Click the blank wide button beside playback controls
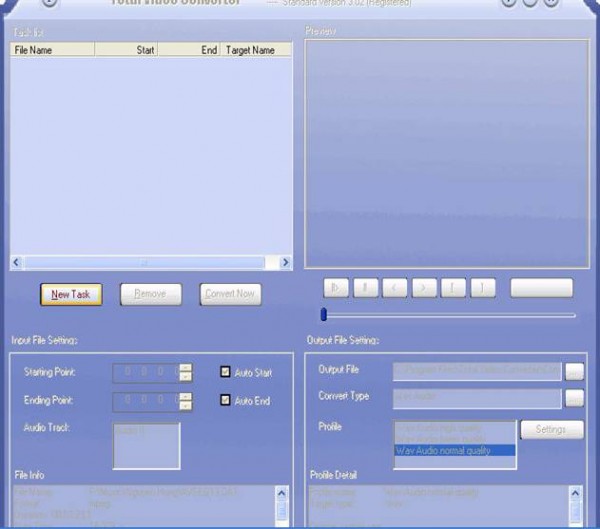 tap(542, 288)
